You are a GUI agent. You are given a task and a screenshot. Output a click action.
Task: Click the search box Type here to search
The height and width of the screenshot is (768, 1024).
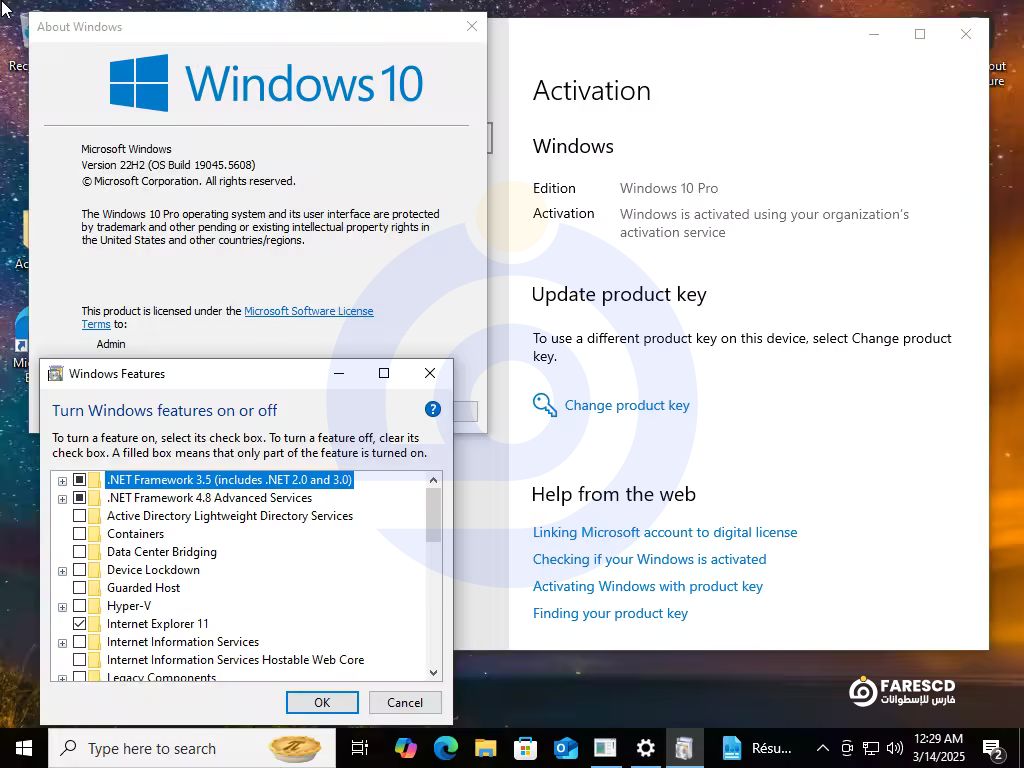[x=192, y=748]
